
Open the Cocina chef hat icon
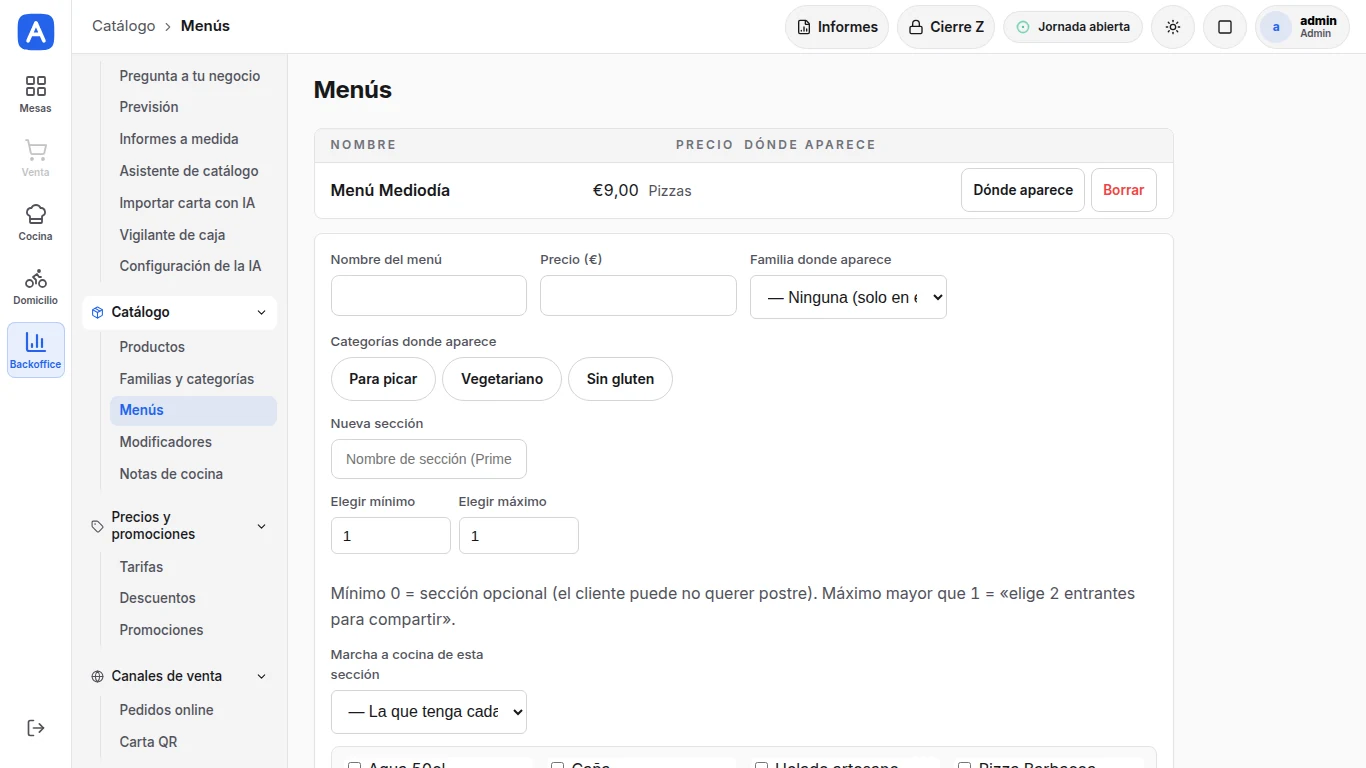(x=36, y=222)
